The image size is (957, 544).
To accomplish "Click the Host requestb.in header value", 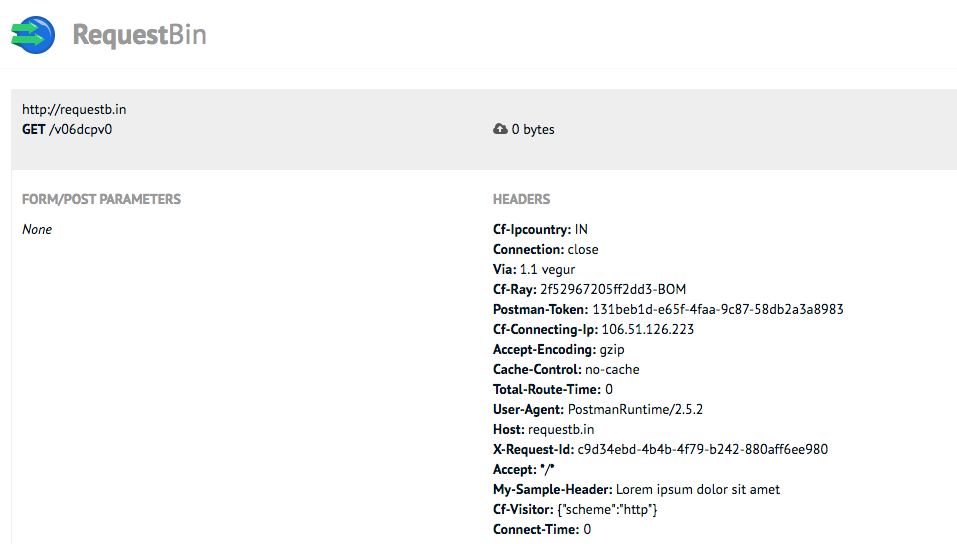I will click(x=561, y=430).
